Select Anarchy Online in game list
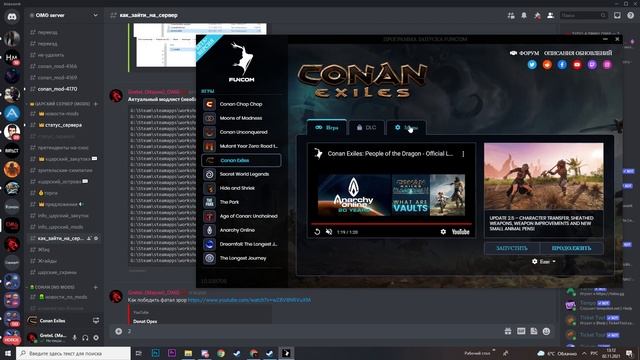The width and height of the screenshot is (640, 360). pyautogui.click(x=241, y=230)
